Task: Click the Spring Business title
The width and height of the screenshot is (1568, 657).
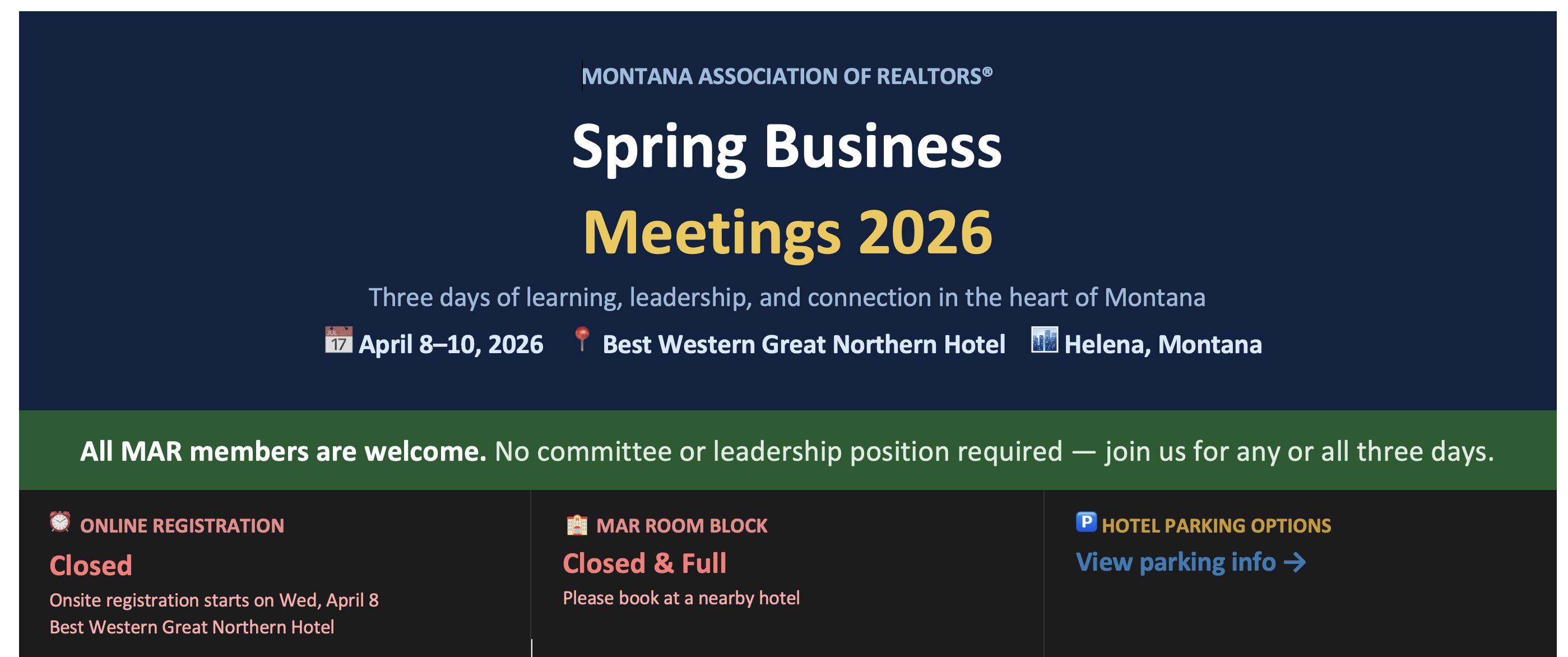Action: [786, 147]
